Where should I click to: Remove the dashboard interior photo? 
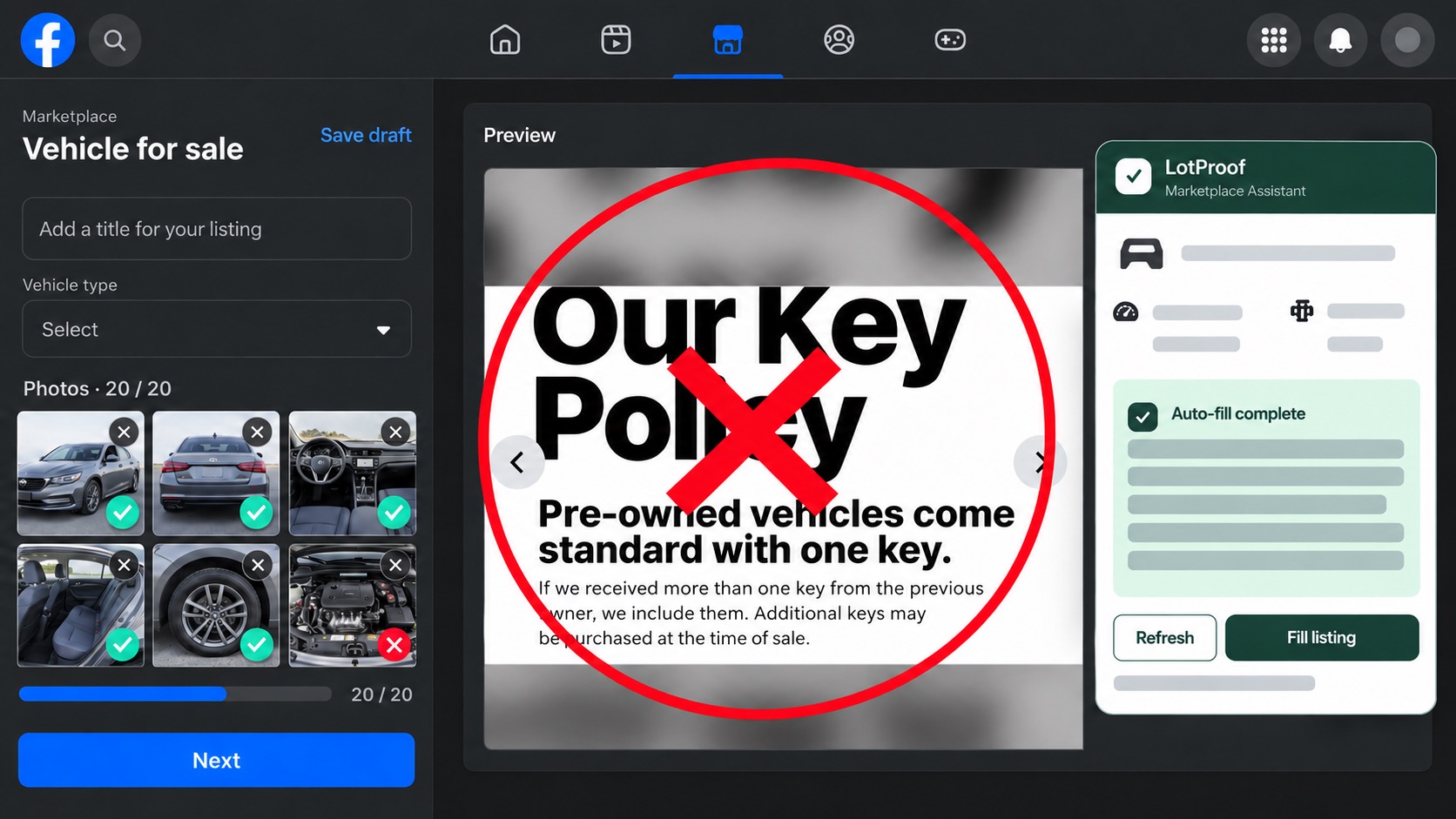pyautogui.click(x=395, y=432)
